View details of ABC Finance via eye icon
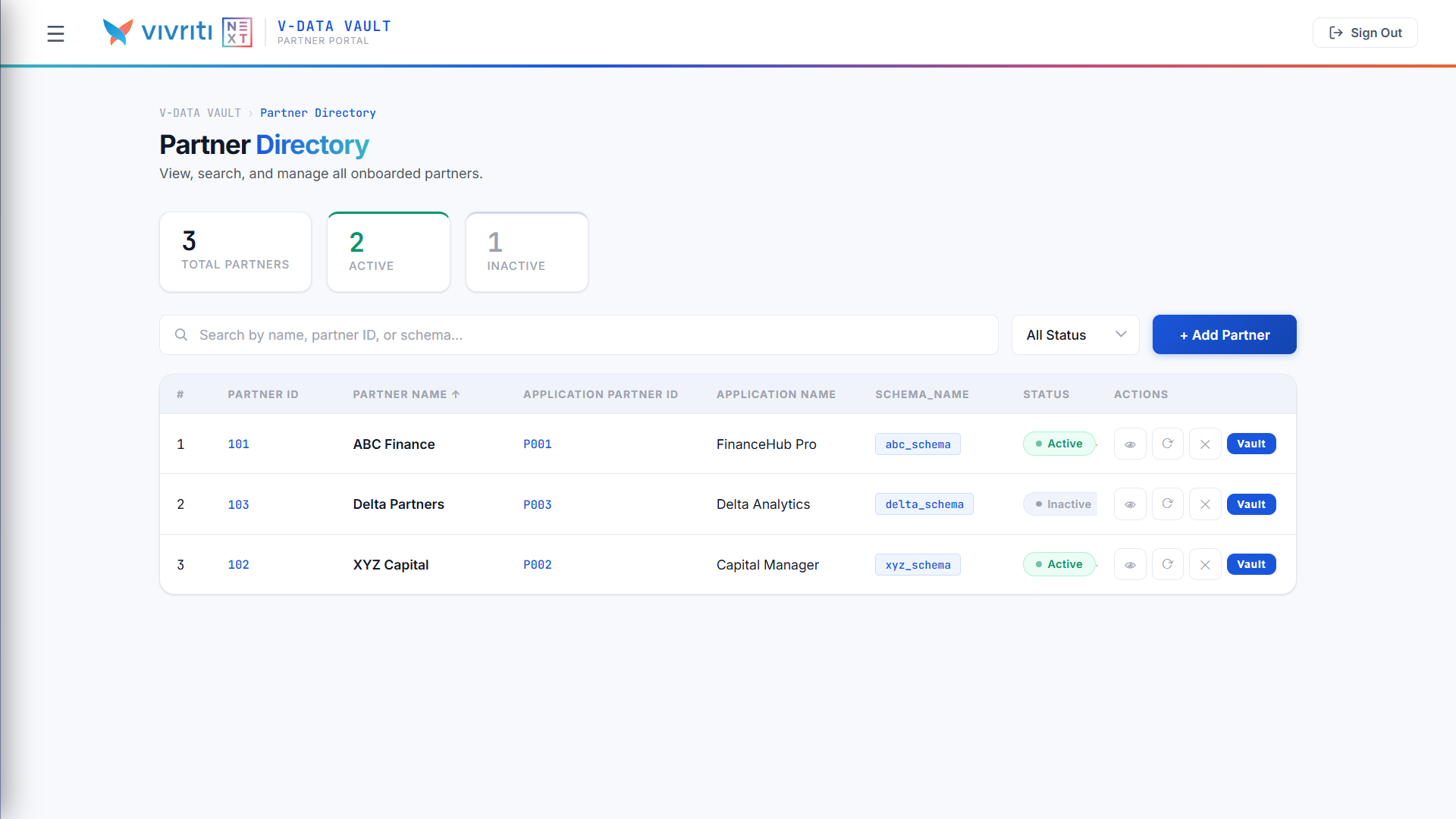This screenshot has width=1456, height=819. 1130,444
